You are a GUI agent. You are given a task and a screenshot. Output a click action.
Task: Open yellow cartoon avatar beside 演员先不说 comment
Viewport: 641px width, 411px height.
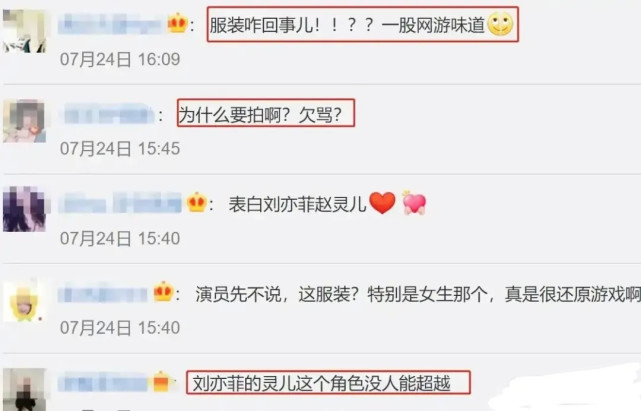point(24,300)
